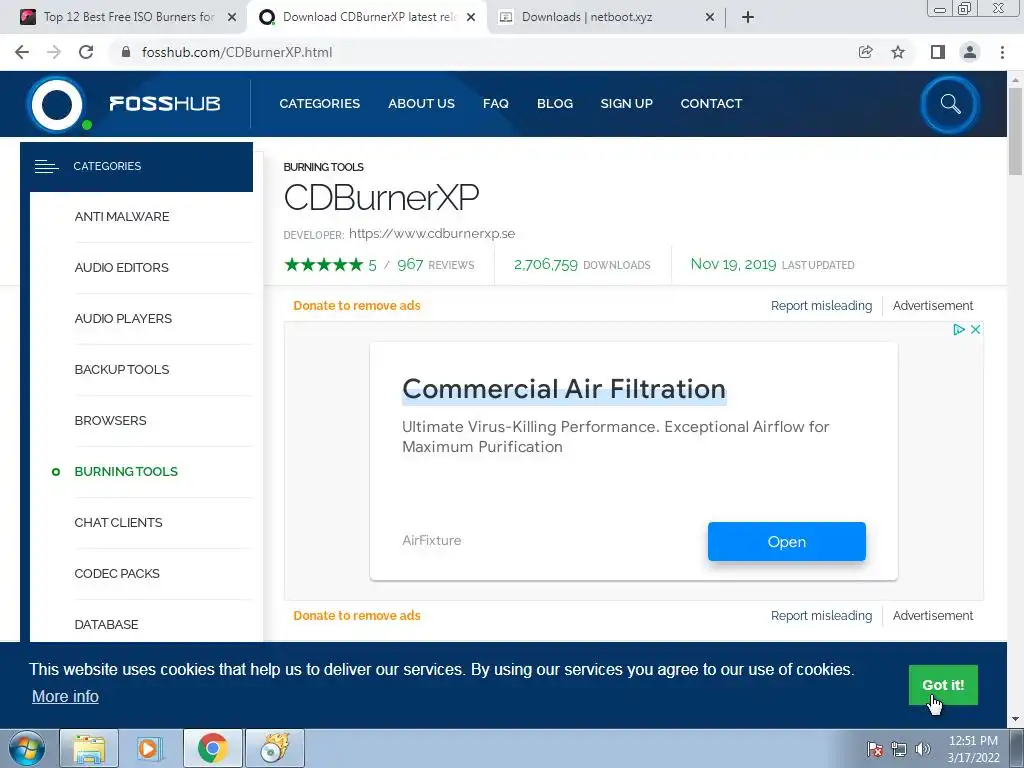This screenshot has height=768, width=1024.
Task: Accept cookies with Got it! button
Action: (943, 685)
